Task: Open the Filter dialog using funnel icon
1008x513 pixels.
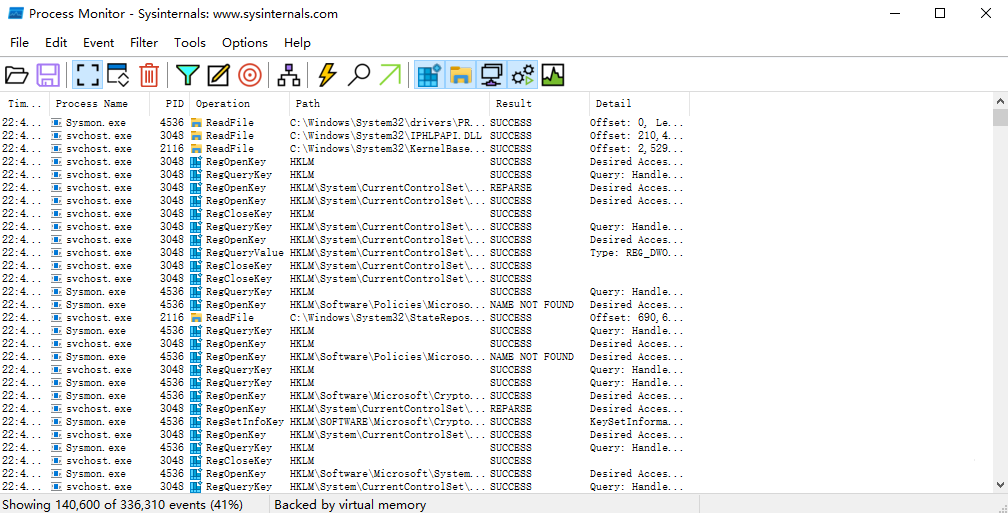Action: coord(187,75)
